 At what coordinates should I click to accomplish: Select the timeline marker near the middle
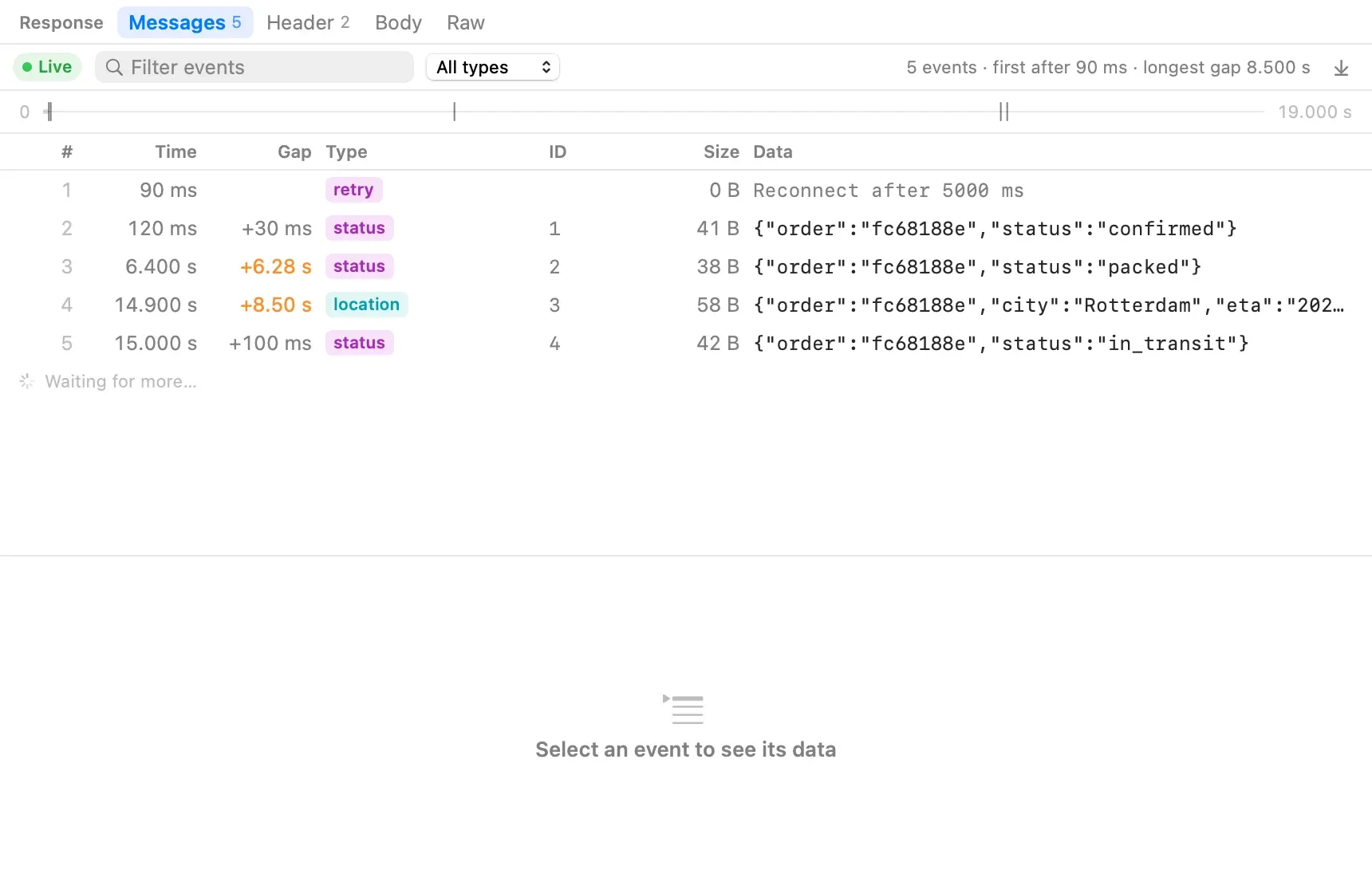[455, 112]
